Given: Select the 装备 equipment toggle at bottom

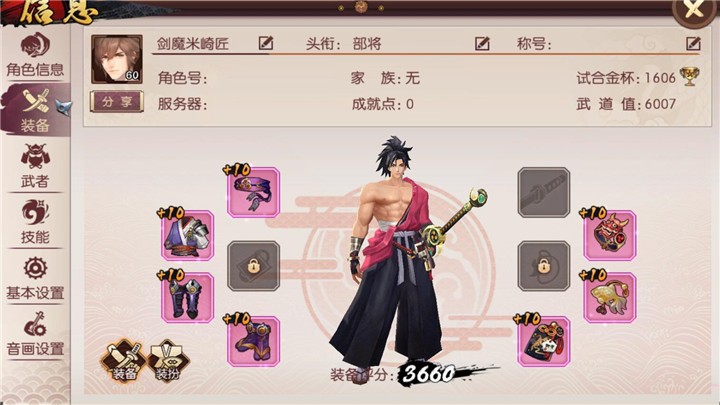Looking at the screenshot, I should (x=124, y=360).
